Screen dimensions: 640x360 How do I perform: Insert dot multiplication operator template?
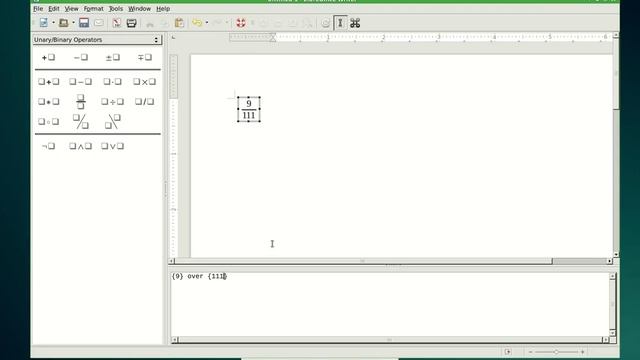point(113,82)
